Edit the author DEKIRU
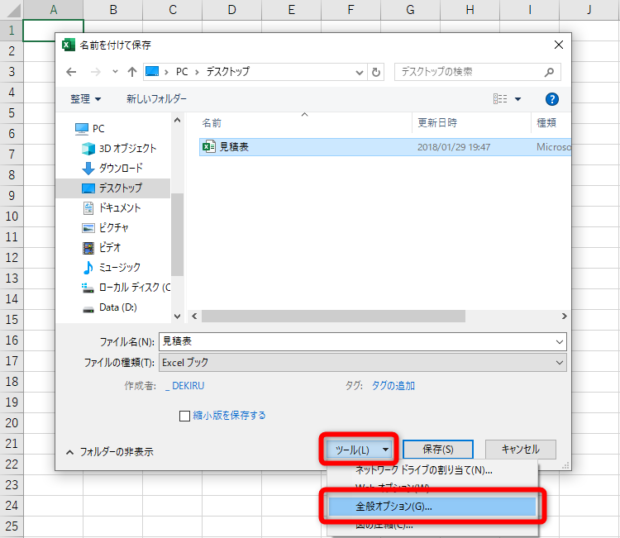The height and width of the screenshot is (538, 620). (185, 386)
